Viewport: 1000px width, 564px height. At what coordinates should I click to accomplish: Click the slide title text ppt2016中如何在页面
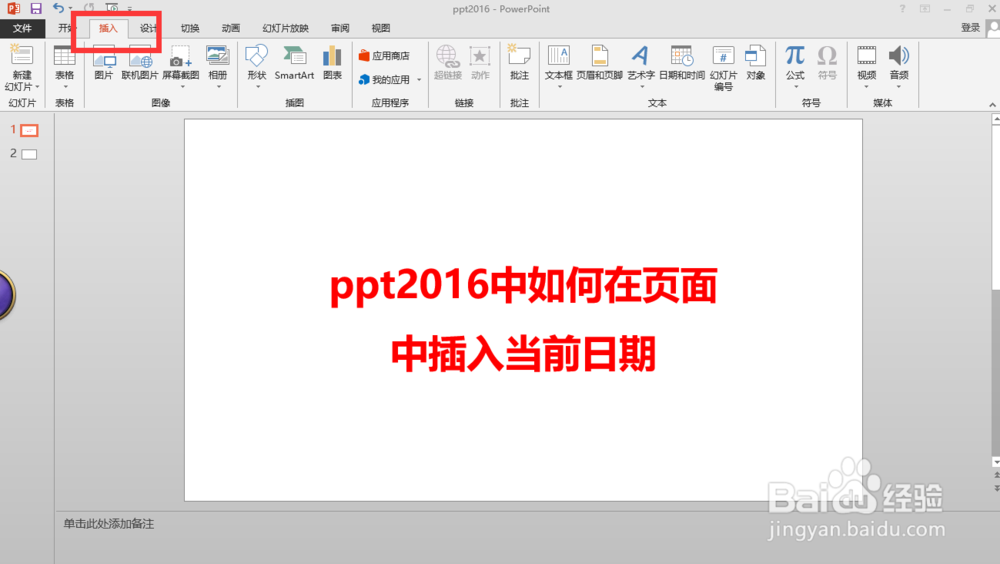[x=524, y=285]
